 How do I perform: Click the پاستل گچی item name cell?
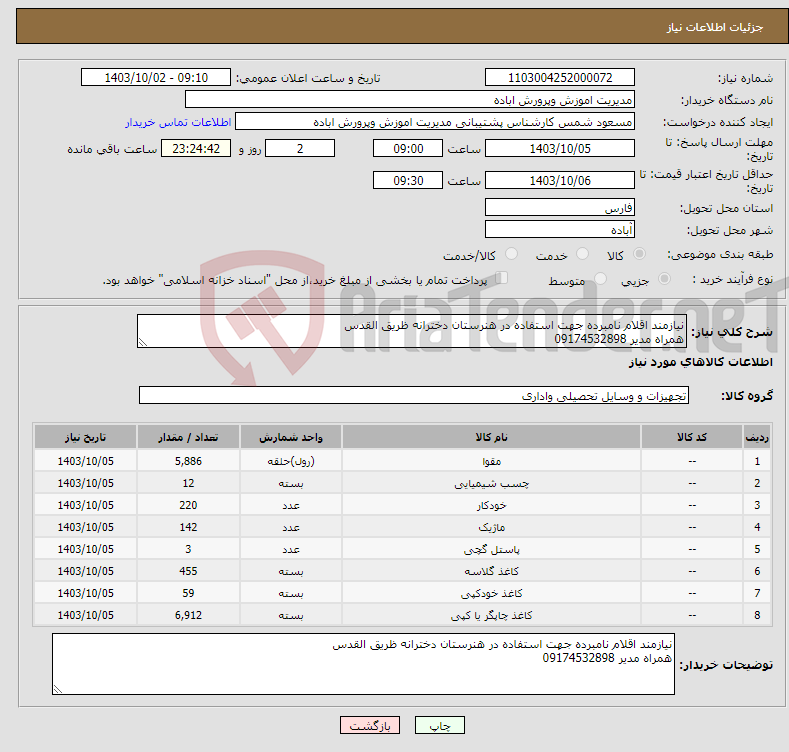pos(491,550)
